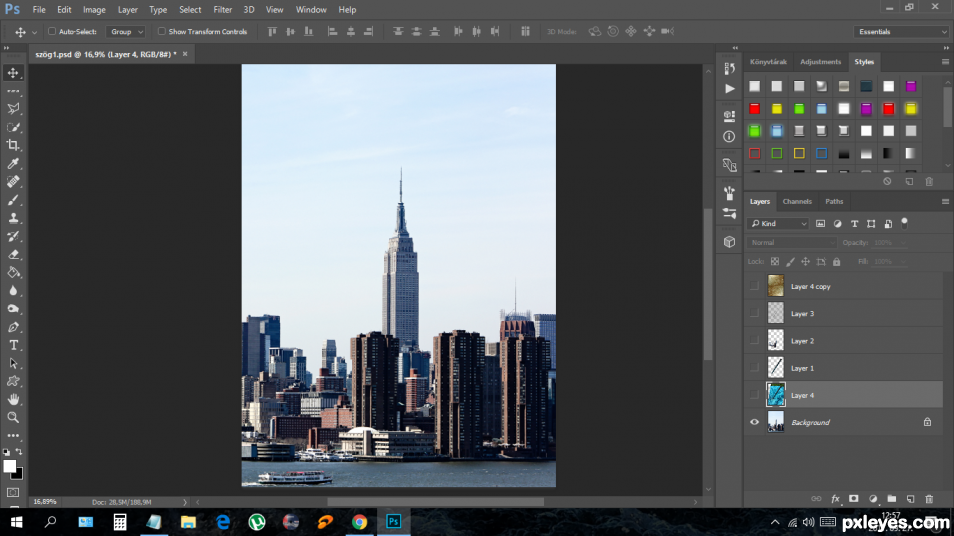Select the Blur tool
The image size is (954, 536).
13,291
